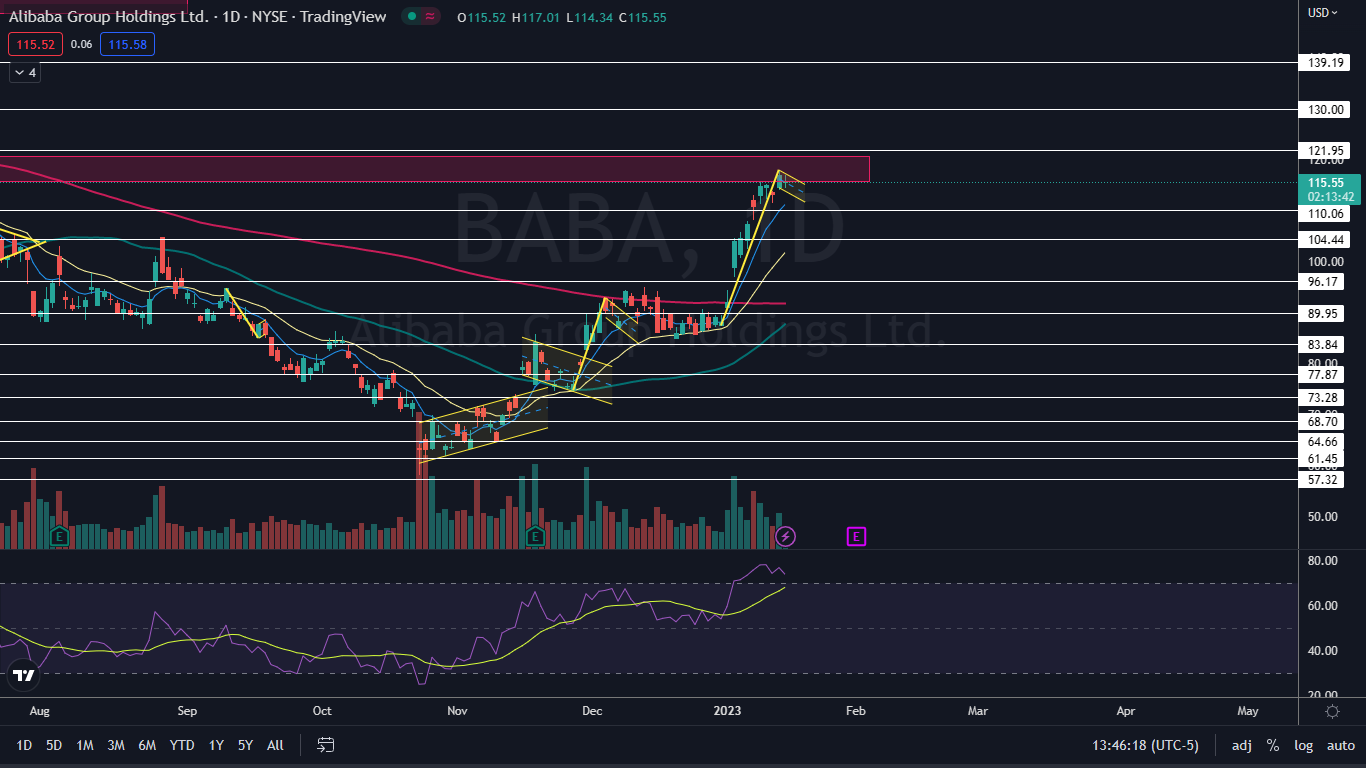Viewport: 1366px width, 768px height.
Task: Click the green market status indicator dot
Action: pyautogui.click(x=409, y=16)
